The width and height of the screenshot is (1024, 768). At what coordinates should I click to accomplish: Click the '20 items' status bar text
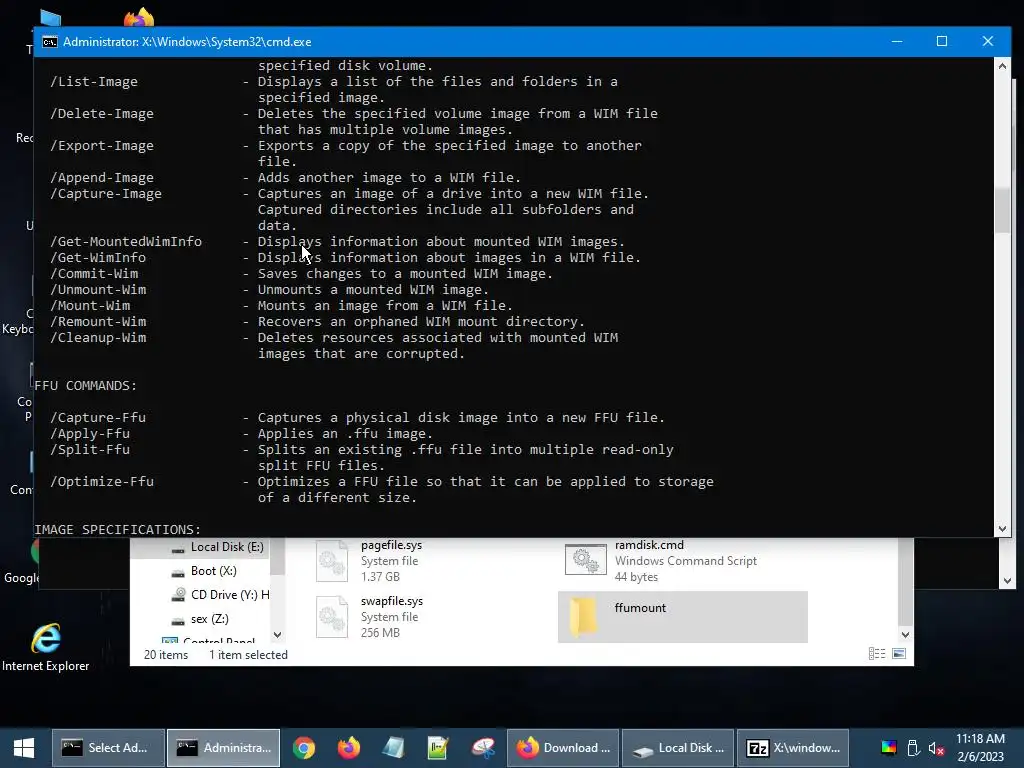(x=166, y=655)
